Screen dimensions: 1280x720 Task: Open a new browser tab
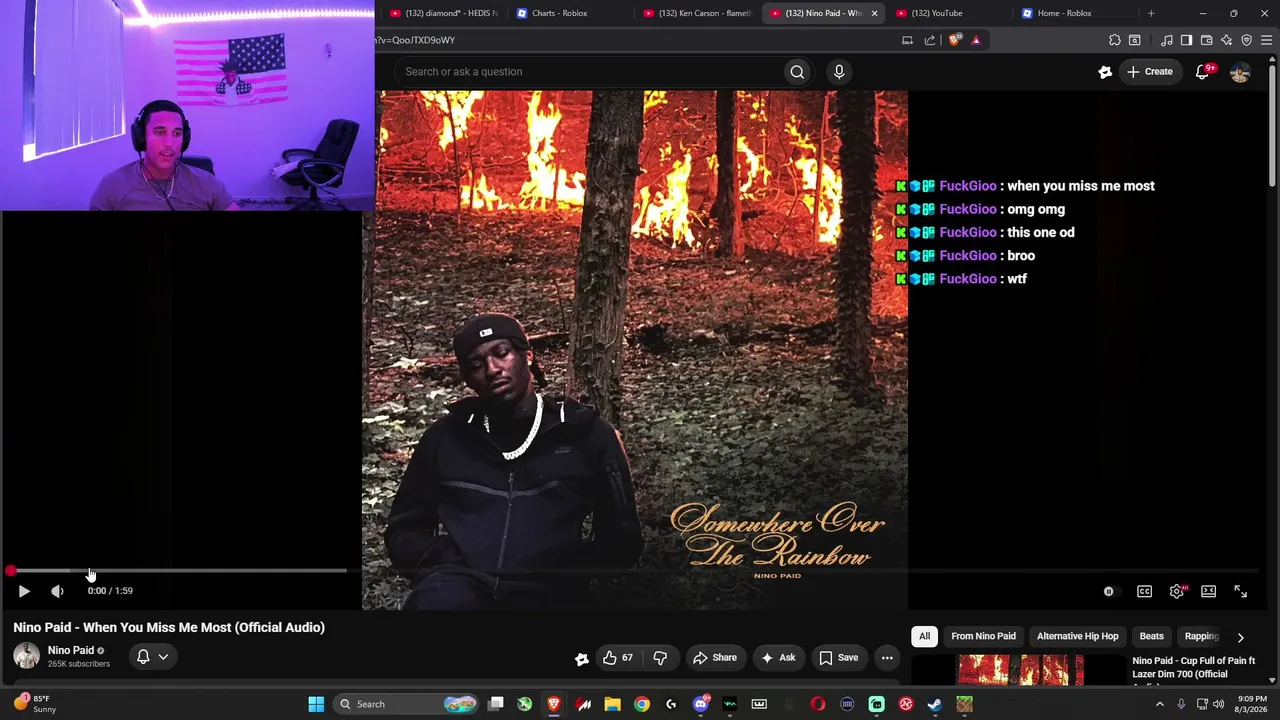(1151, 13)
